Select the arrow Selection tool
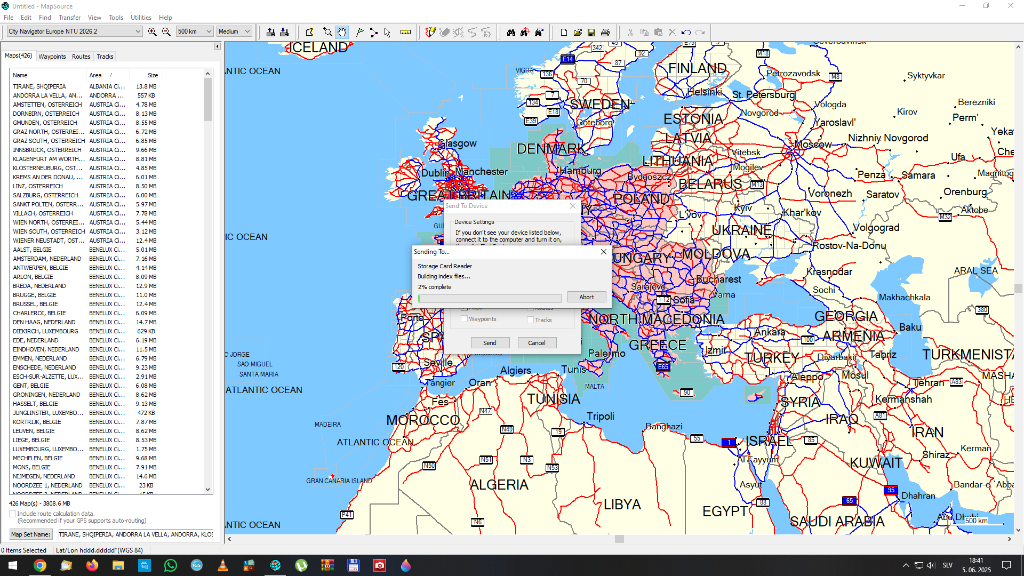Viewport: 1024px width, 576px height. click(387, 32)
